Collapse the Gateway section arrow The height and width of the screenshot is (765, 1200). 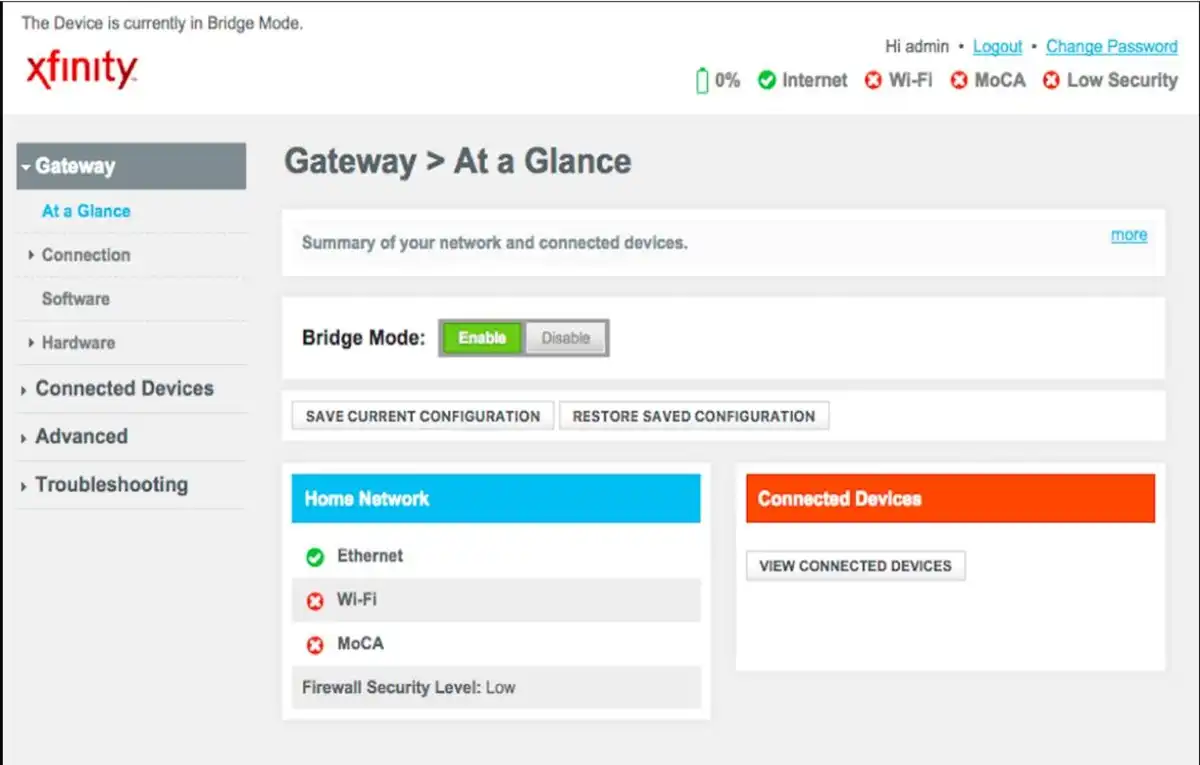[x=26, y=167]
